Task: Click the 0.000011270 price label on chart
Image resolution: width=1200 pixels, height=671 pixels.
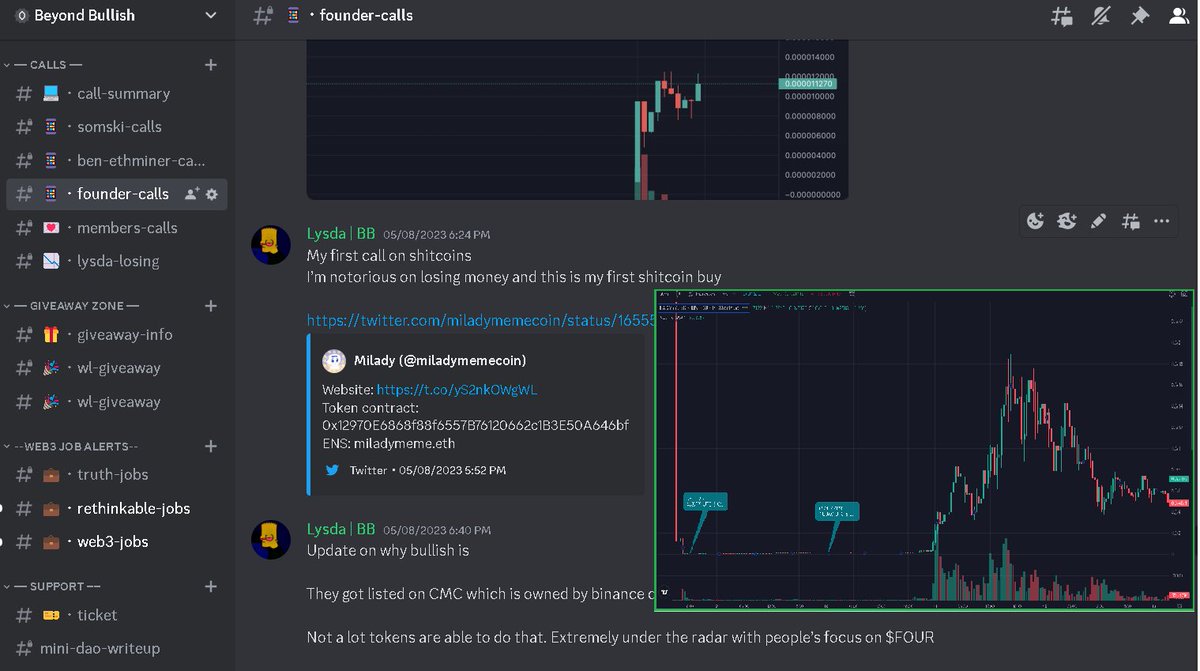Action: (806, 84)
